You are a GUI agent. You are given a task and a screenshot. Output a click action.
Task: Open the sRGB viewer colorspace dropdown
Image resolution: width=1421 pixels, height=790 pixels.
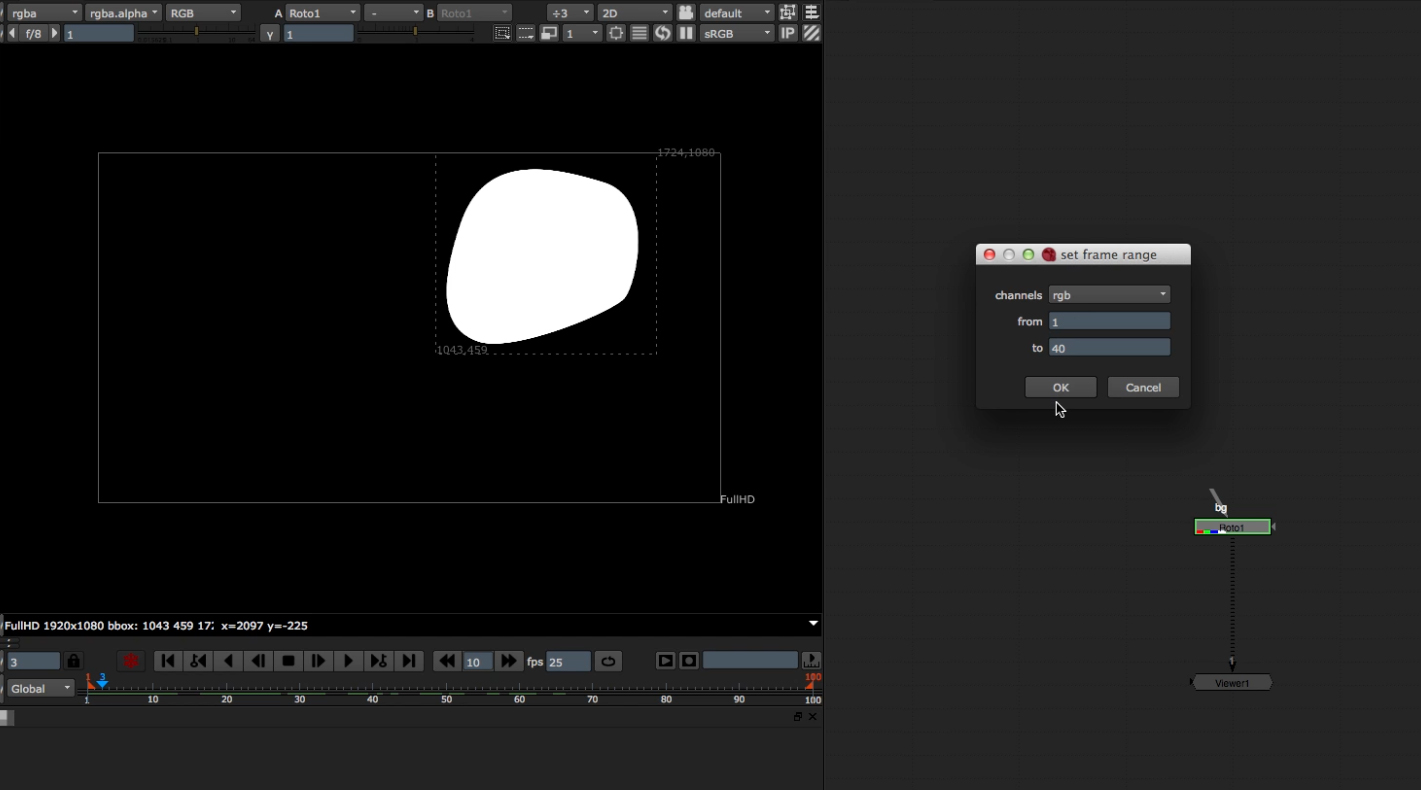point(738,33)
